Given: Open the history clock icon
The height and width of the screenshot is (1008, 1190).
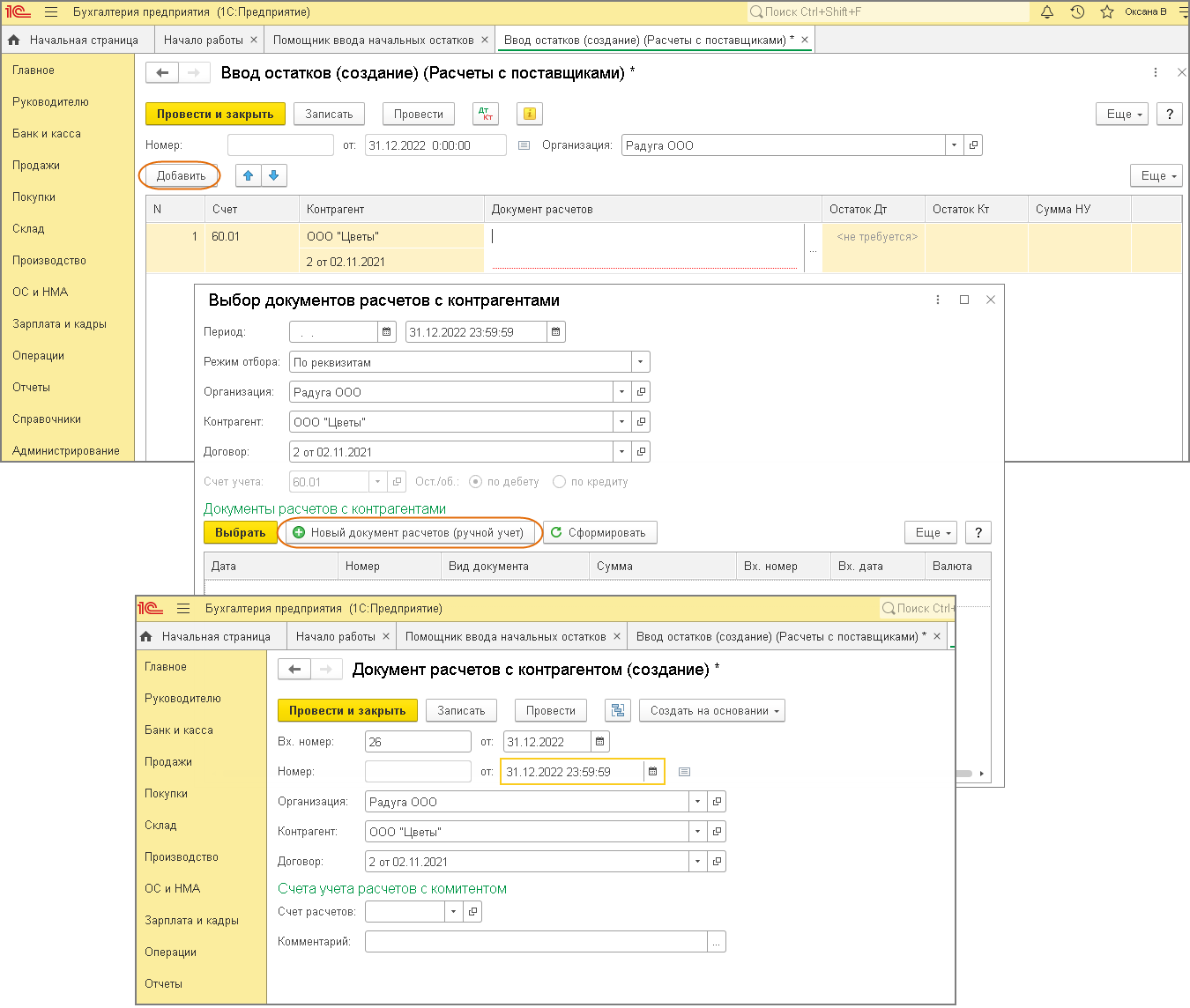Looking at the screenshot, I should (x=1077, y=12).
